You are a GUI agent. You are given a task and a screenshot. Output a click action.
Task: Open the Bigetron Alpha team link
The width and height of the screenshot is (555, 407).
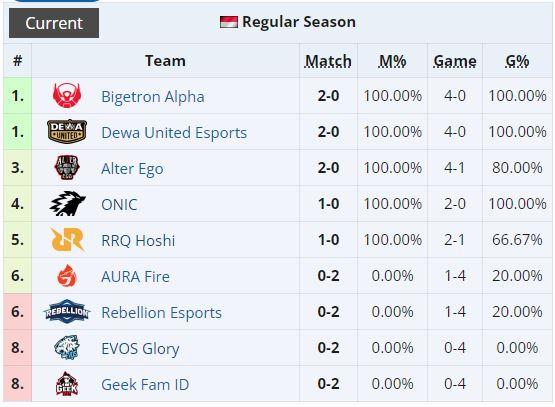tap(153, 97)
